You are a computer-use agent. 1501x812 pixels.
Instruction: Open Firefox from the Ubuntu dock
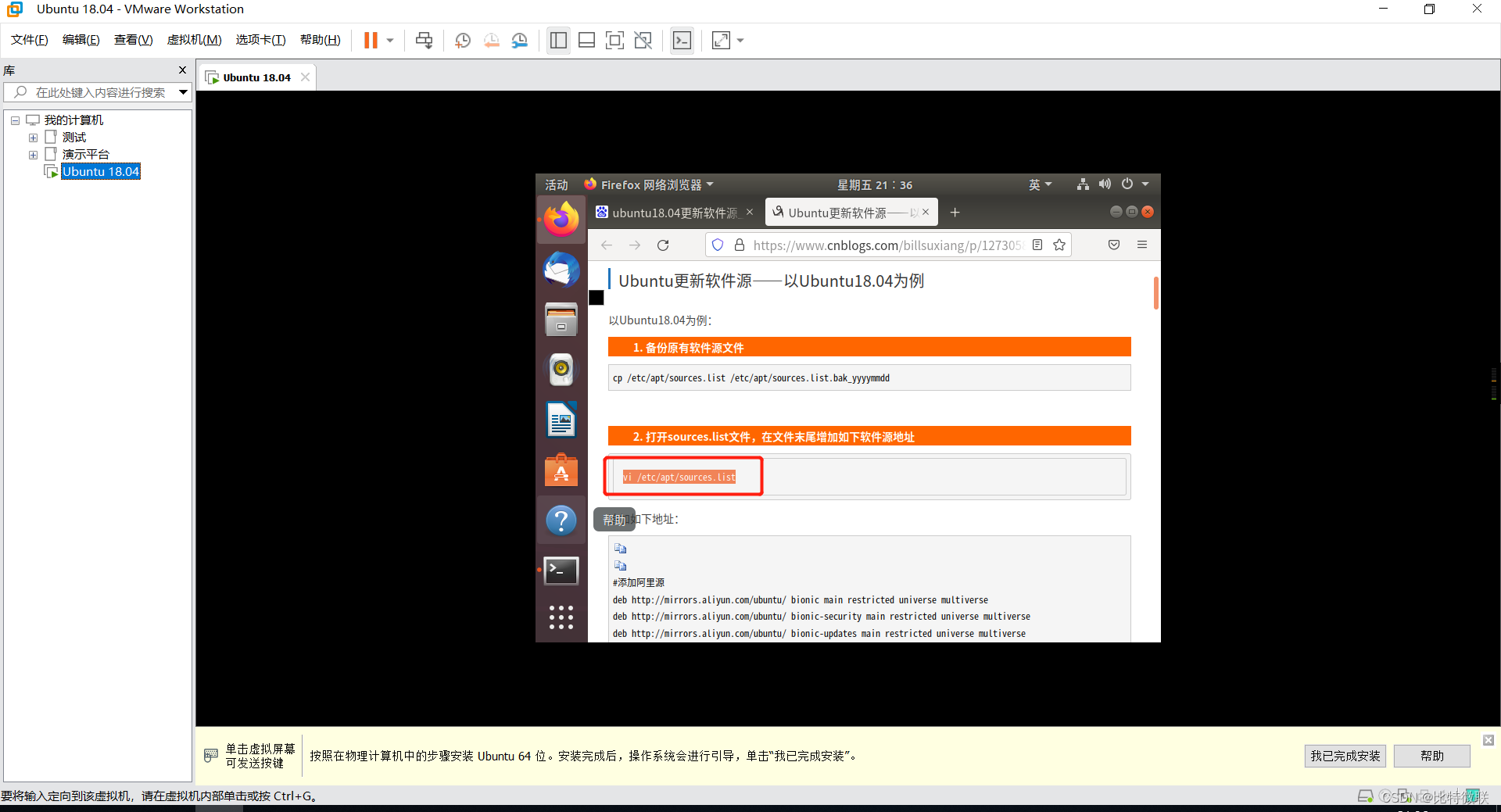(x=561, y=220)
